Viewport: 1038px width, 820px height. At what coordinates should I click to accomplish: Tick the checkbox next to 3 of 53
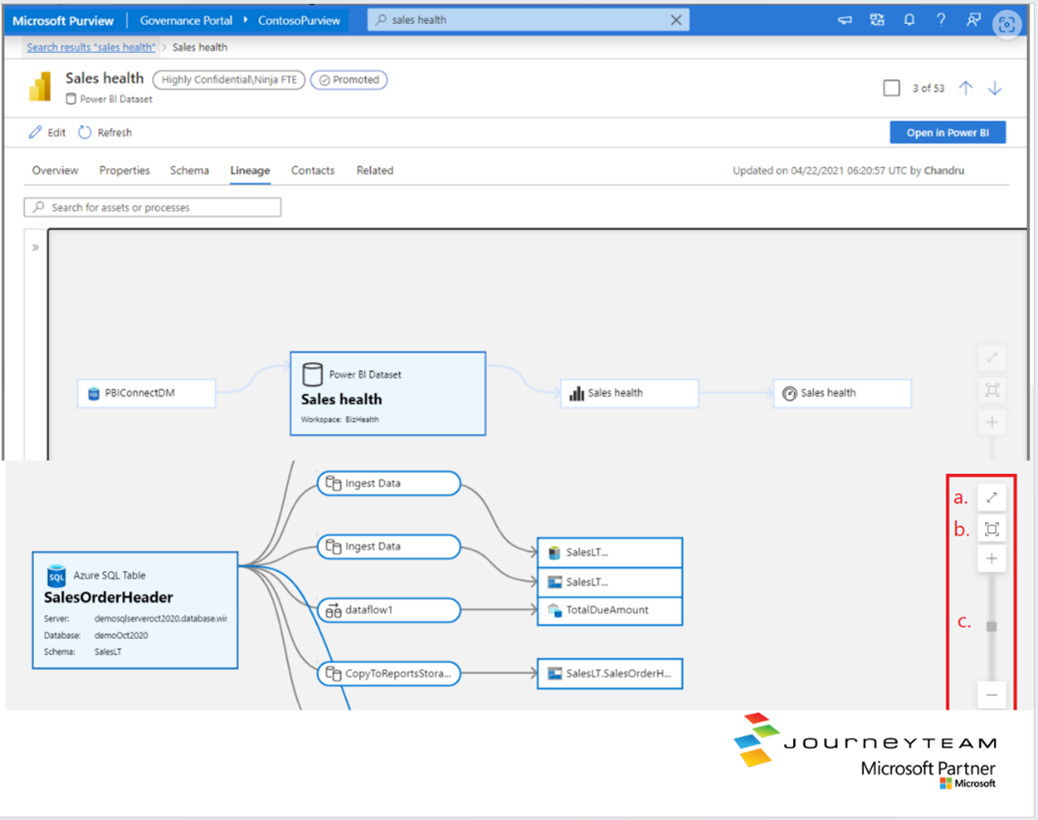[x=891, y=88]
